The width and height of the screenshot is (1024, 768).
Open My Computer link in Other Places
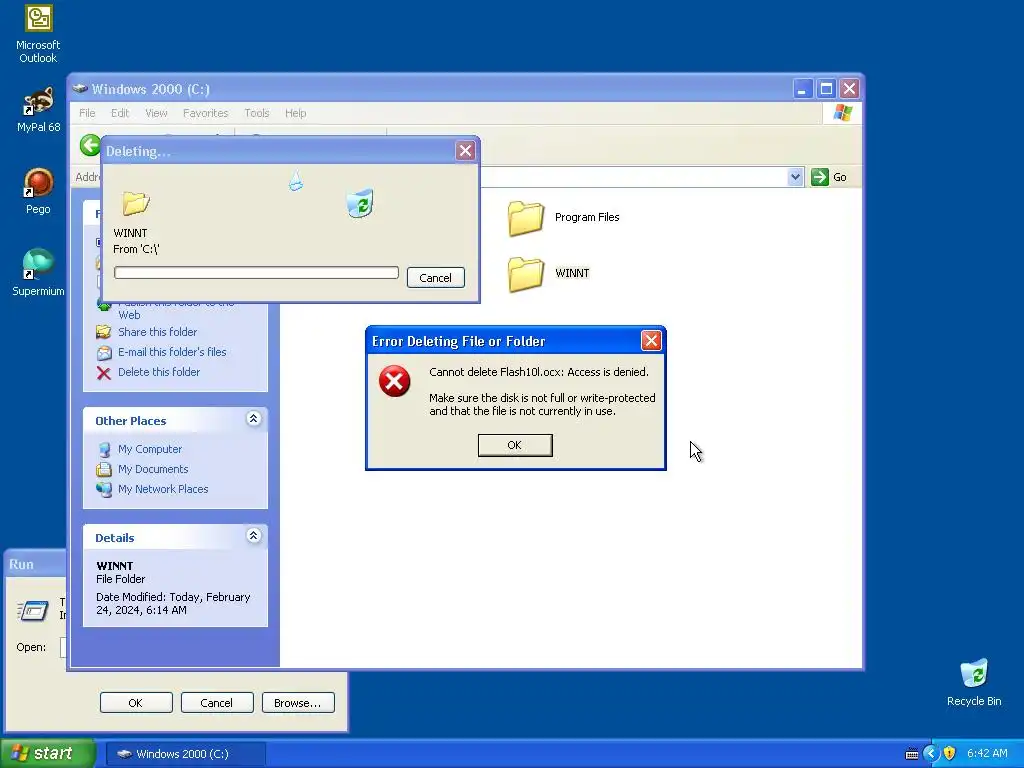click(150, 449)
